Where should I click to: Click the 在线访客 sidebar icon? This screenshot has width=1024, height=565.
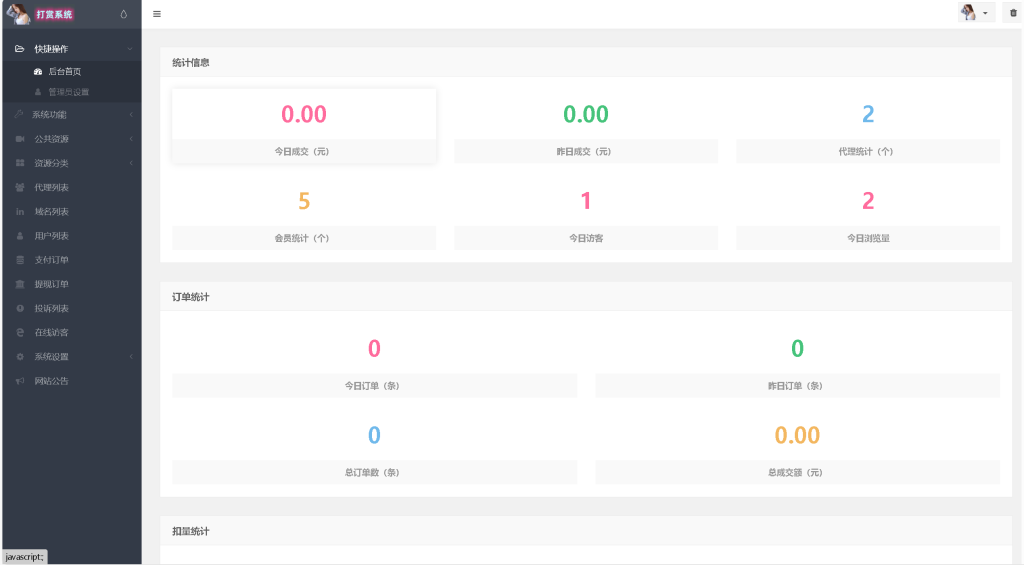20,332
